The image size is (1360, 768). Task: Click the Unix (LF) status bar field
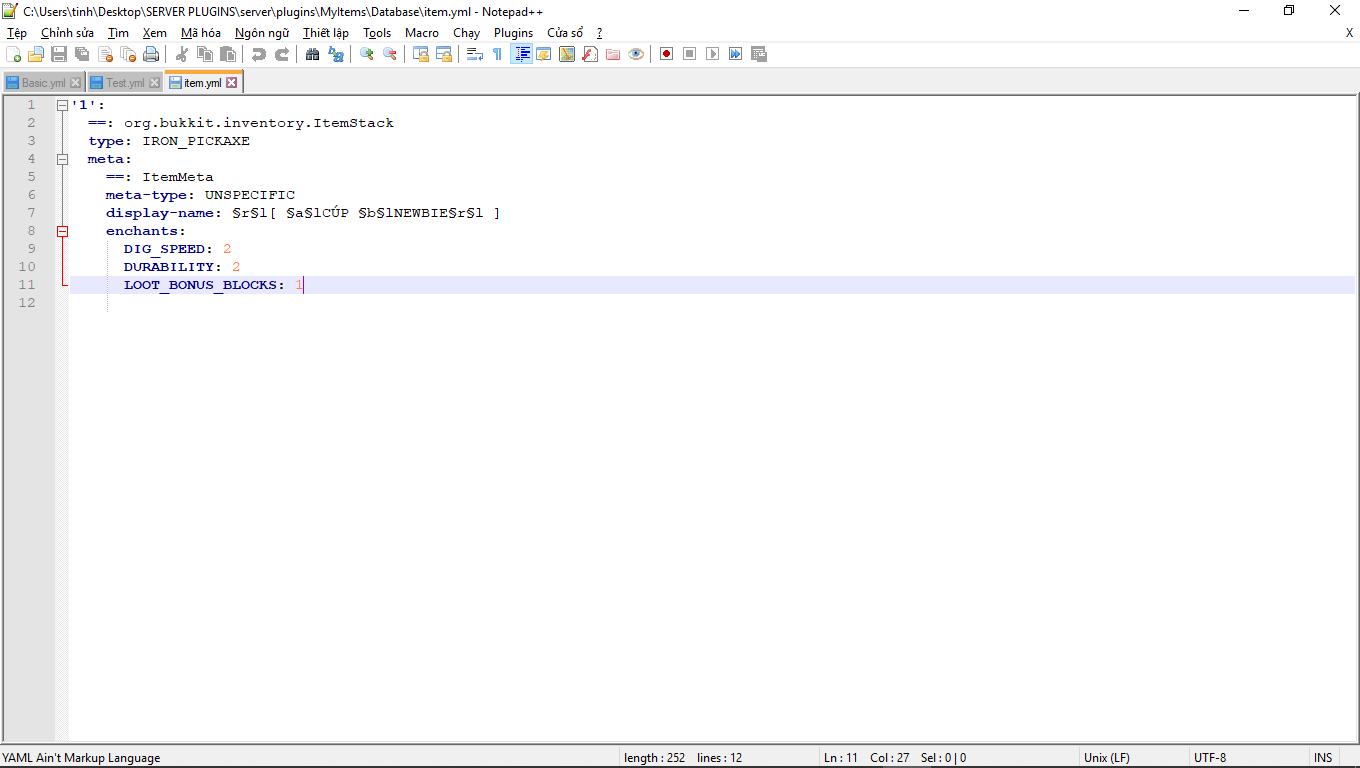pos(1107,758)
